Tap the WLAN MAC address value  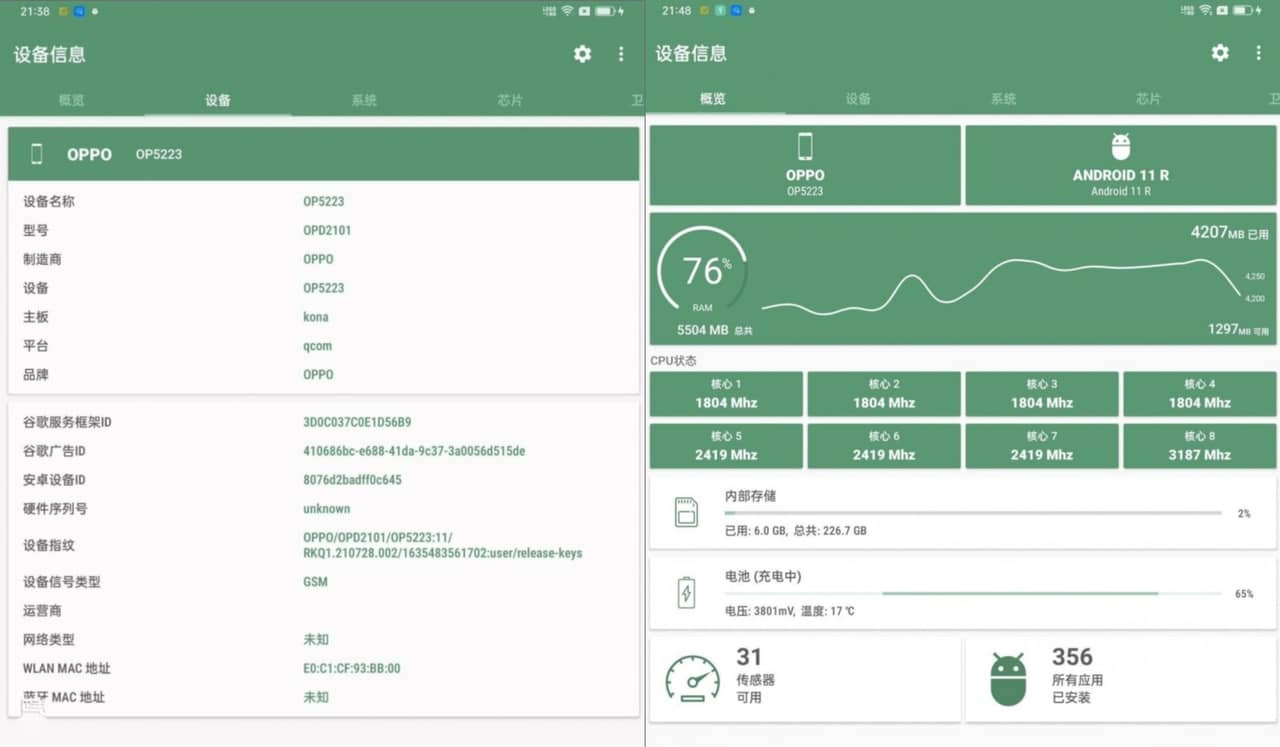351,668
